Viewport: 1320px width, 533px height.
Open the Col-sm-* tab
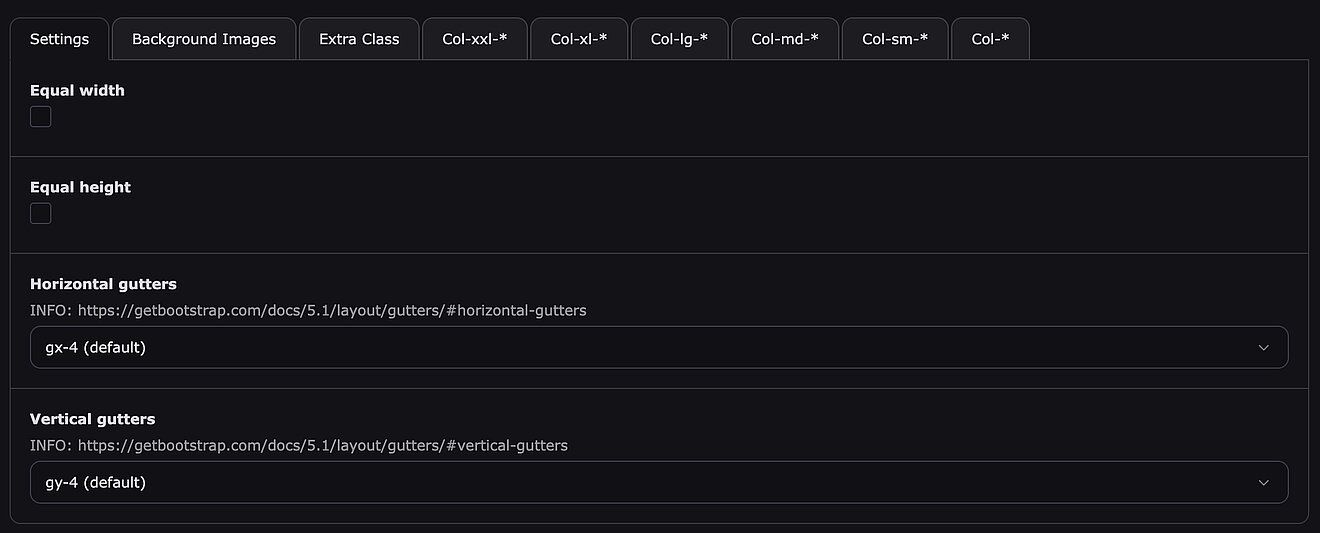tap(895, 39)
